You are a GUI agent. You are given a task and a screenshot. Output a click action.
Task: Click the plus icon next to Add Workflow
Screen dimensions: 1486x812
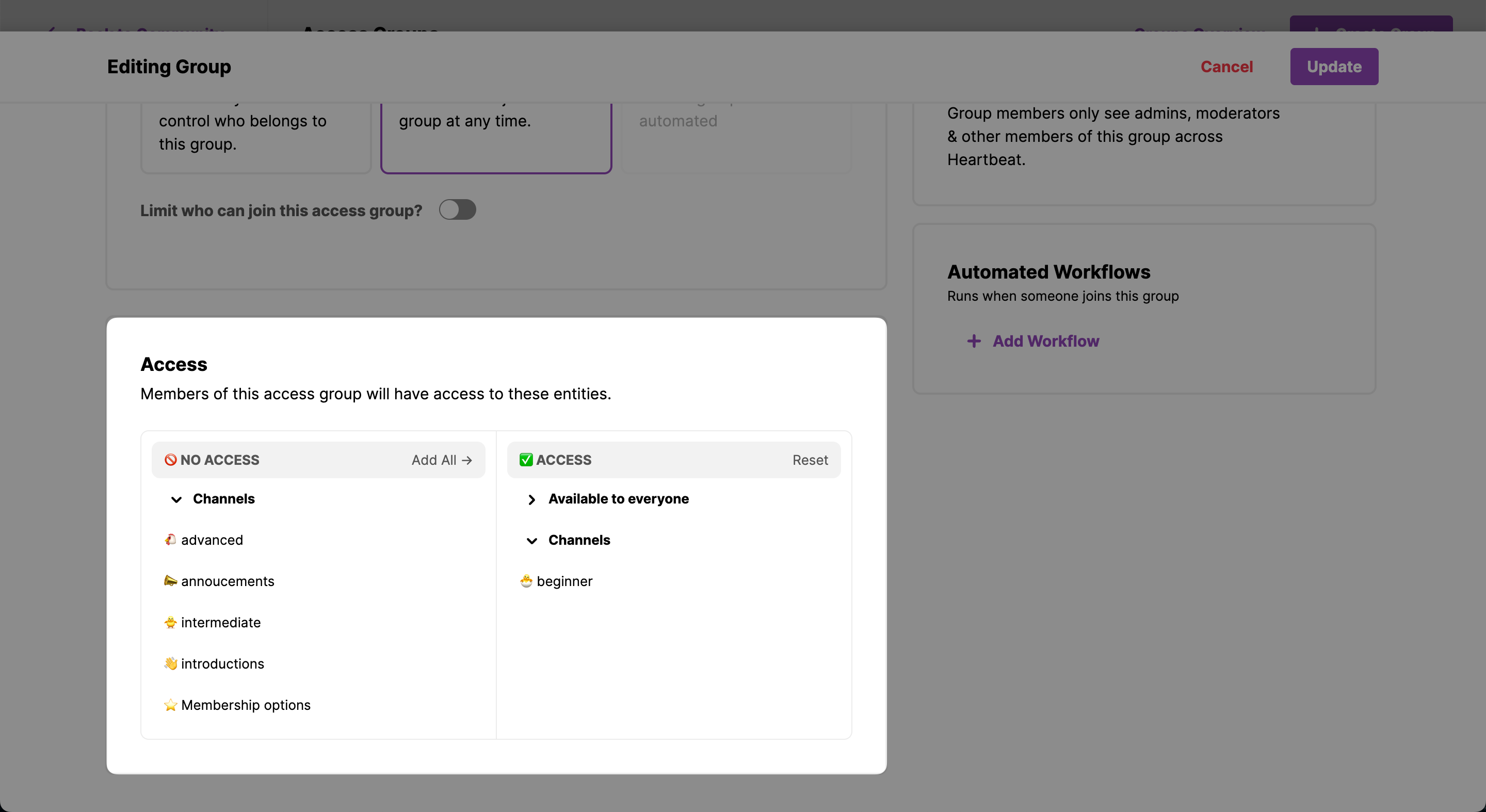click(x=974, y=341)
